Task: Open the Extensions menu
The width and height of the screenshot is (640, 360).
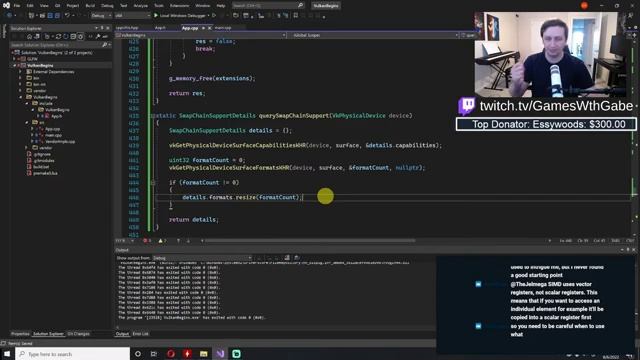Action: (179, 6)
